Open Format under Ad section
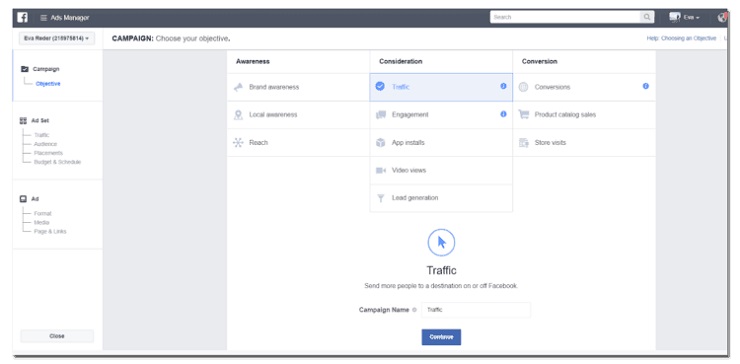Viewport: 740px width, 364px height. click(x=42, y=213)
